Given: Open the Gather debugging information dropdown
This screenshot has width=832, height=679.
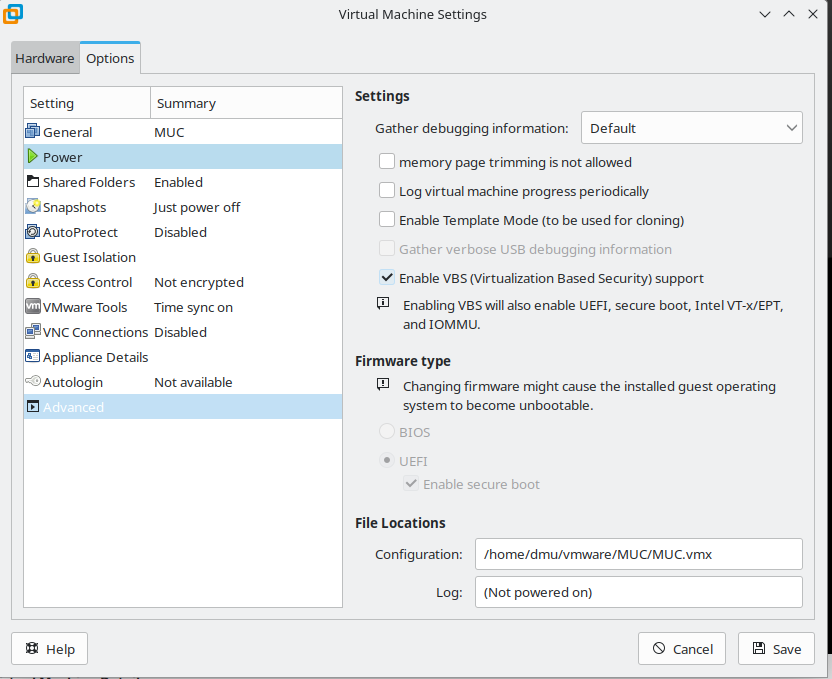Looking at the screenshot, I should coord(691,128).
